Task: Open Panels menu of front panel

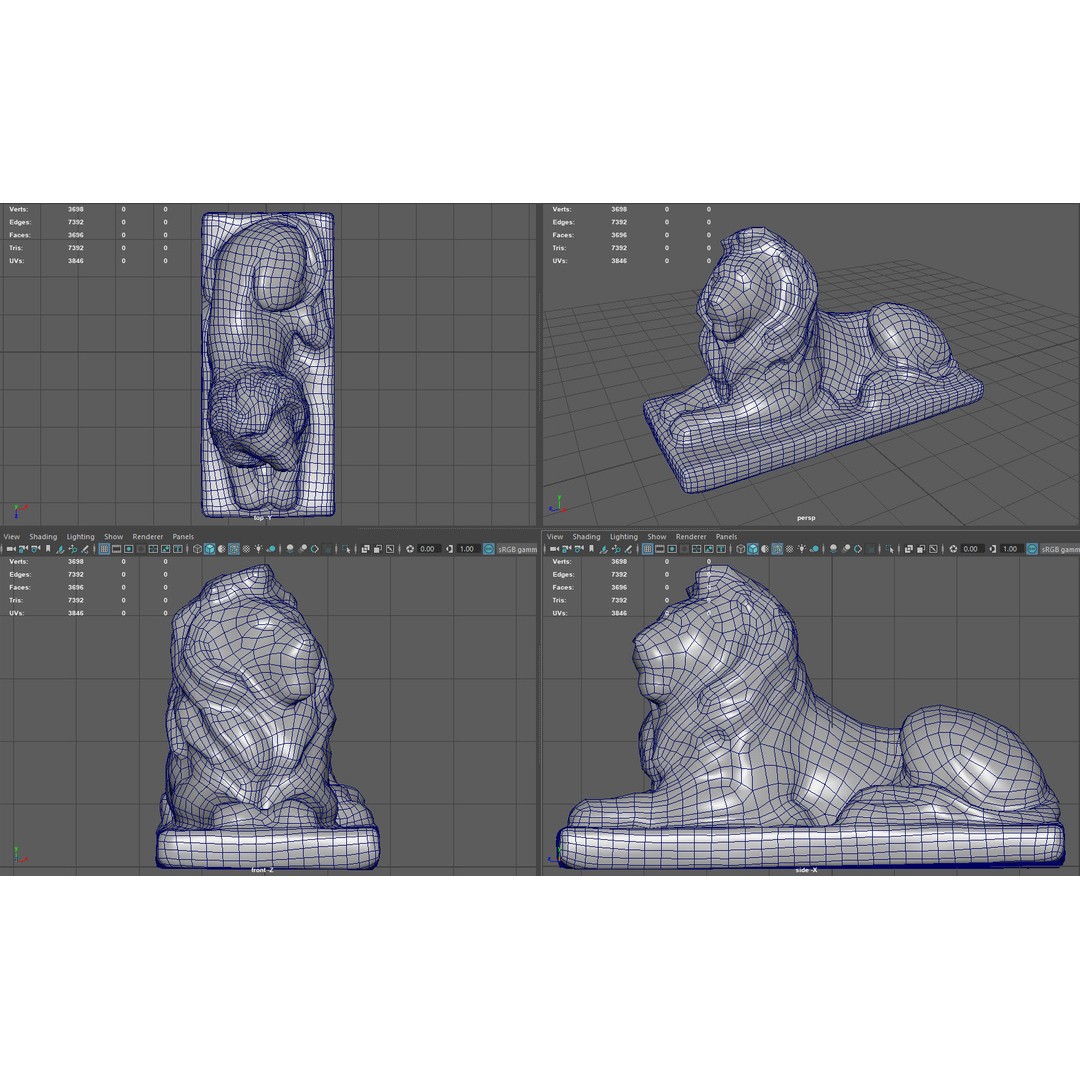Action: [183, 537]
